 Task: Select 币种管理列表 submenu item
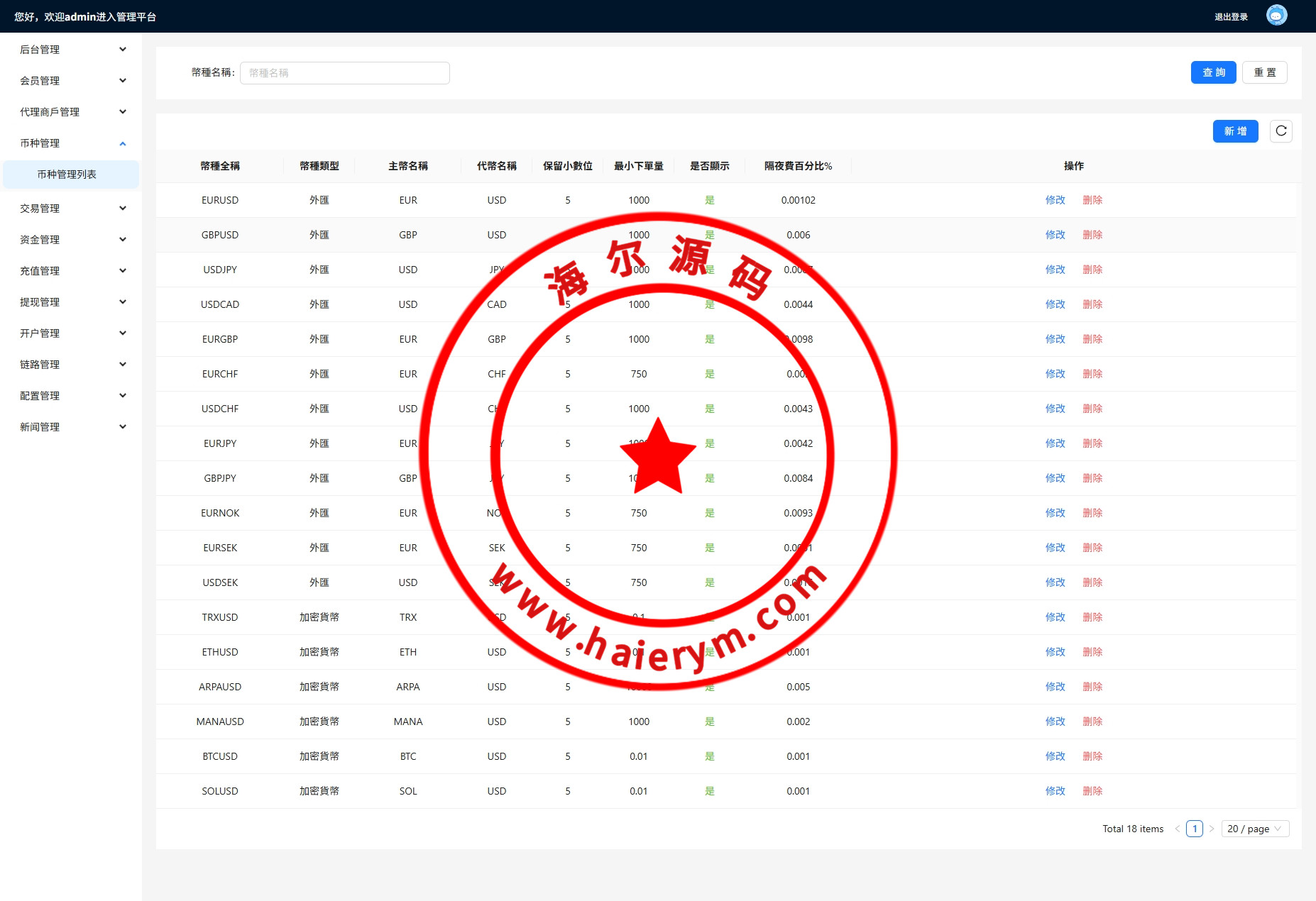[x=67, y=175]
